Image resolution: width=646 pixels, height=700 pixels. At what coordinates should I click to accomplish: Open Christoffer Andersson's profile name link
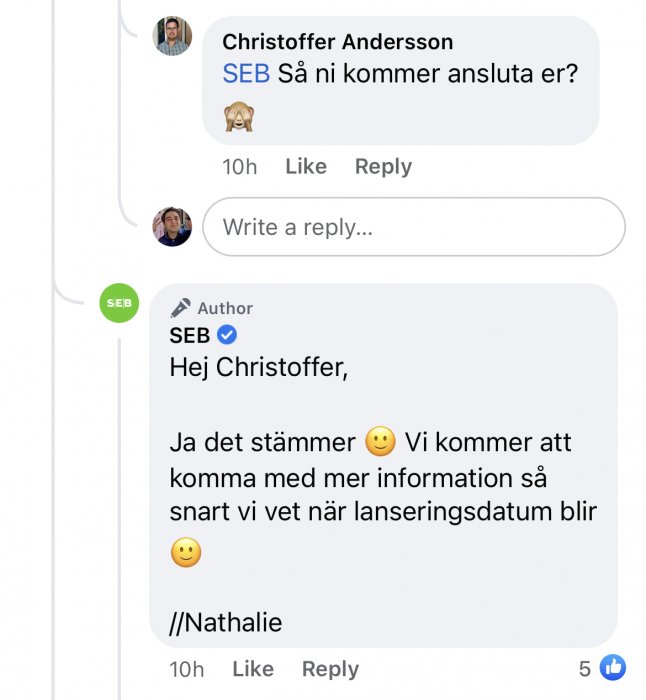coord(337,42)
